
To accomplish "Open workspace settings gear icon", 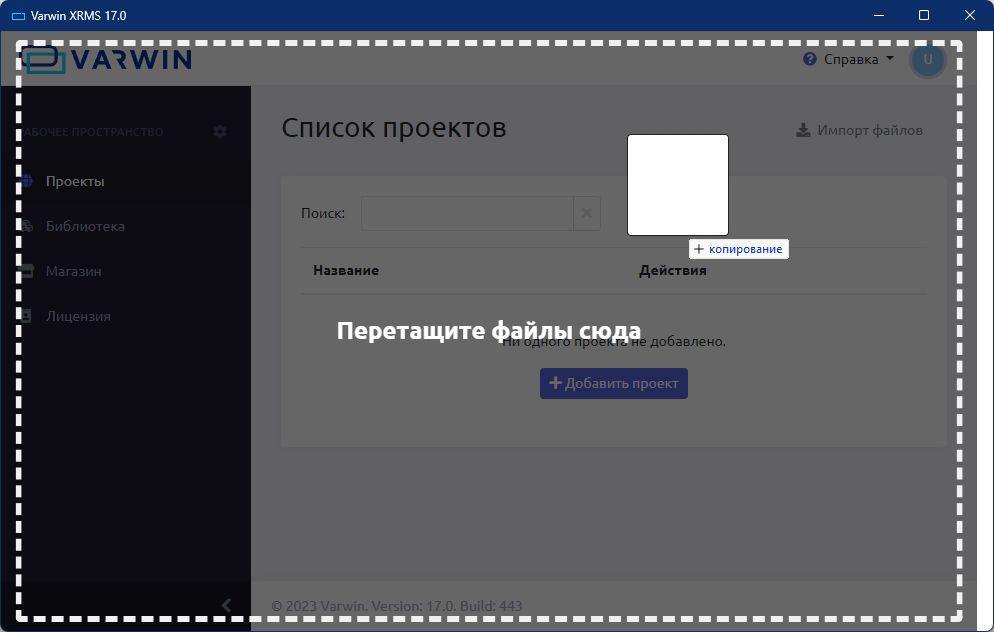I will pyautogui.click(x=220, y=132).
